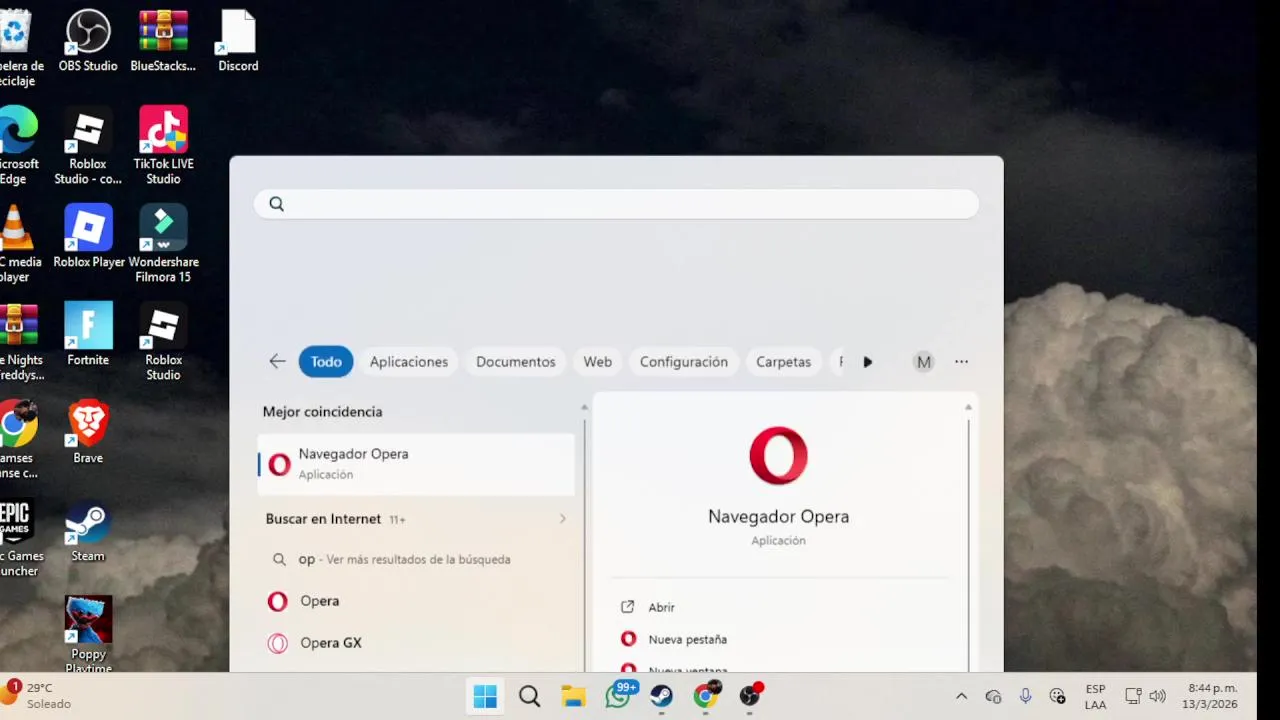Image resolution: width=1280 pixels, height=720 pixels.
Task: Open Chrome desktop shortcut (Ramses)
Action: pos(18,440)
